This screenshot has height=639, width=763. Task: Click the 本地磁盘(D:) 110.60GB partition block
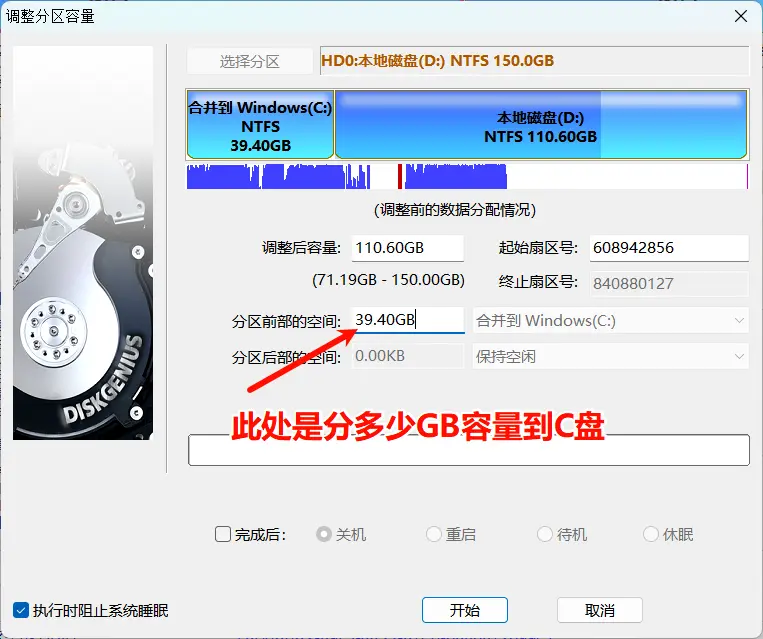(541, 125)
